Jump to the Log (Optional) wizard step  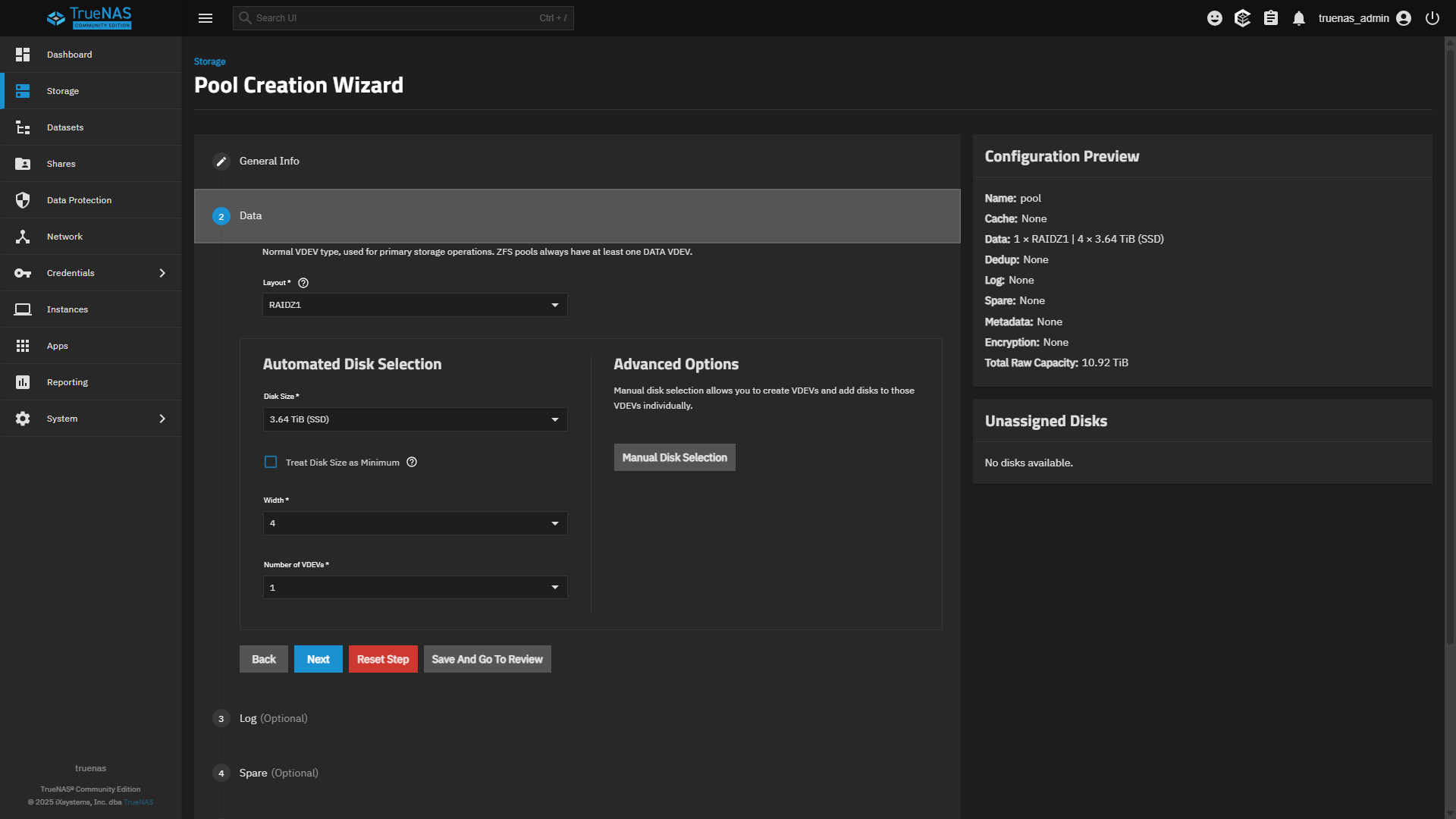point(273,718)
